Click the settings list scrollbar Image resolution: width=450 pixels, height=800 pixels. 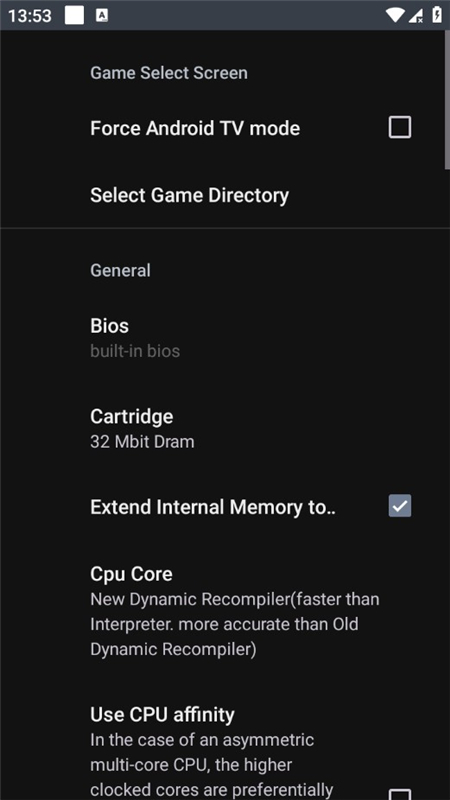click(447, 99)
